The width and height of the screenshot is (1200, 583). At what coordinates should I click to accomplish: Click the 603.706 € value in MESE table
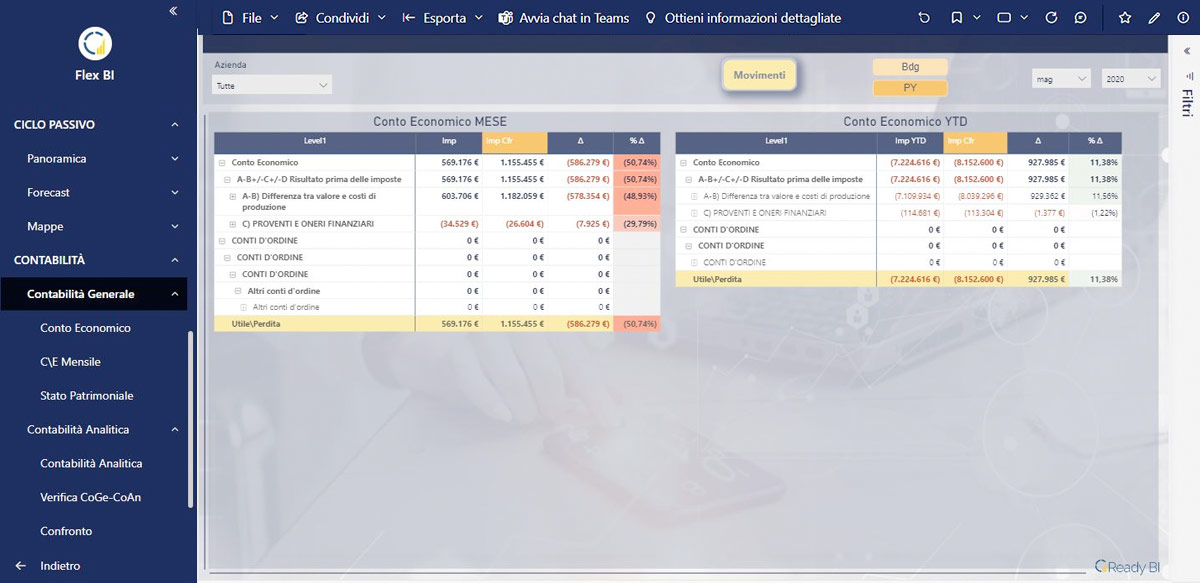coord(462,196)
